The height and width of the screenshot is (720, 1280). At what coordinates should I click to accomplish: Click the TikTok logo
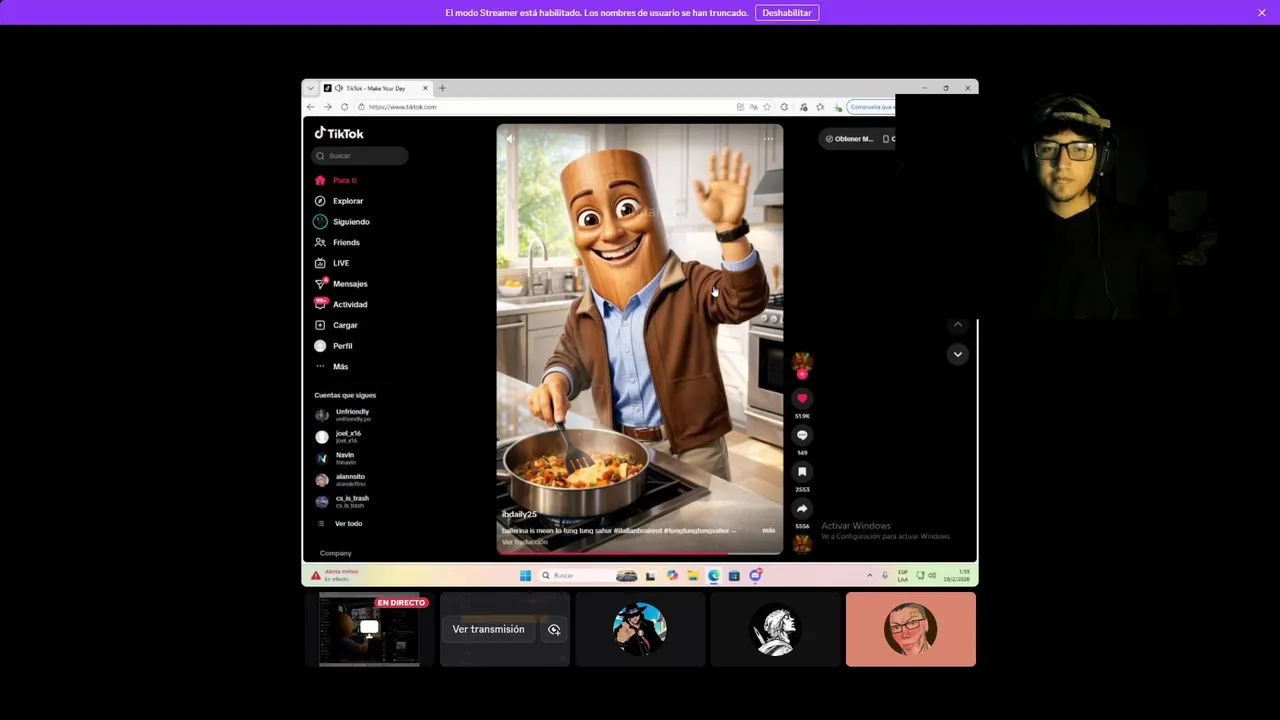point(339,133)
